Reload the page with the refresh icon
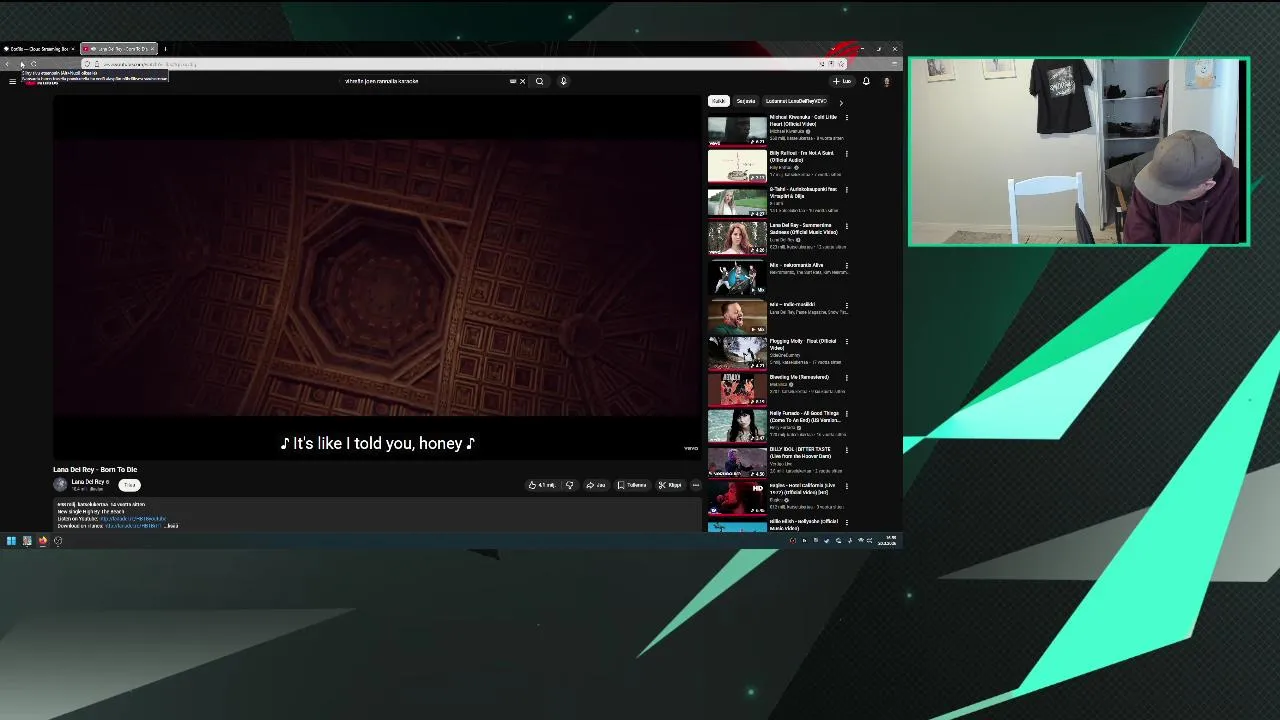Viewport: 1280px width, 720px height. click(33, 64)
